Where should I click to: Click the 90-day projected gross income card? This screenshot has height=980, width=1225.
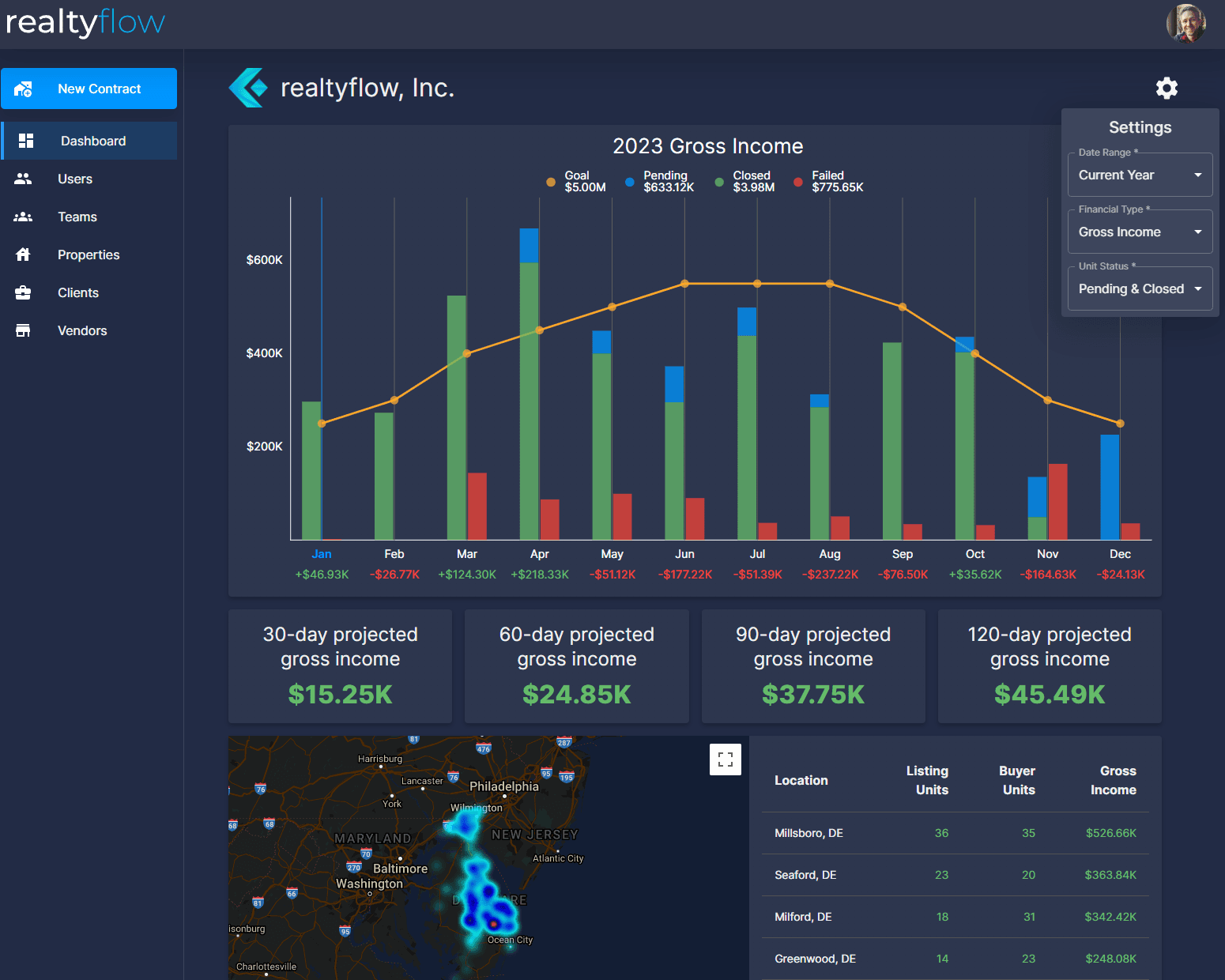click(x=813, y=666)
